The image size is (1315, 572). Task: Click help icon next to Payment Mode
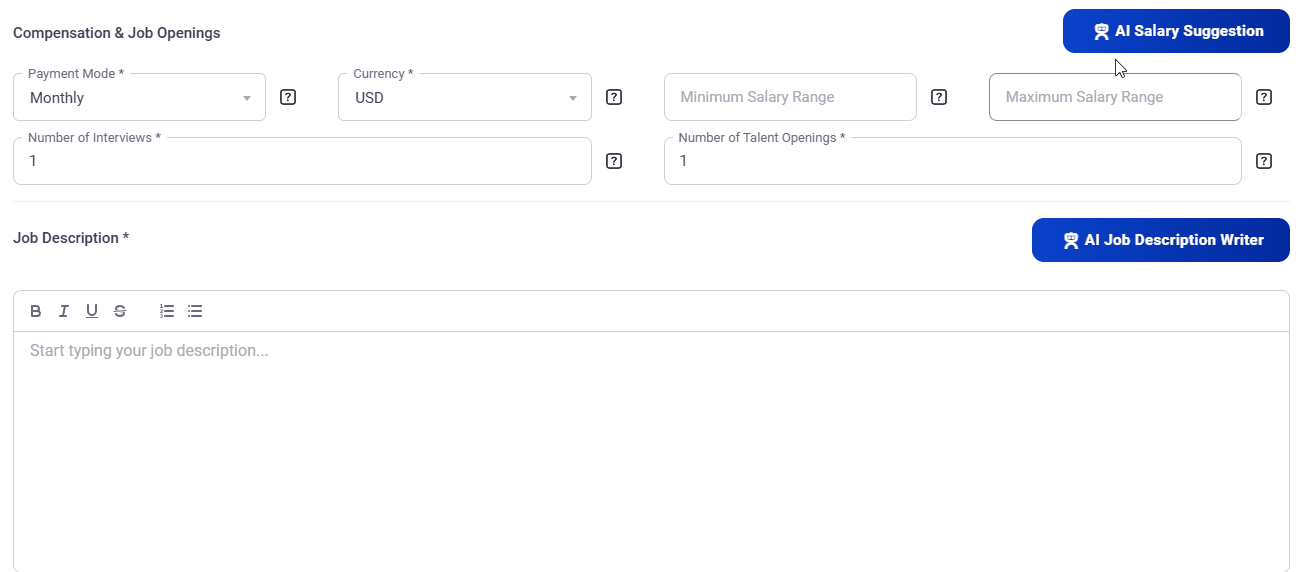coord(288,97)
